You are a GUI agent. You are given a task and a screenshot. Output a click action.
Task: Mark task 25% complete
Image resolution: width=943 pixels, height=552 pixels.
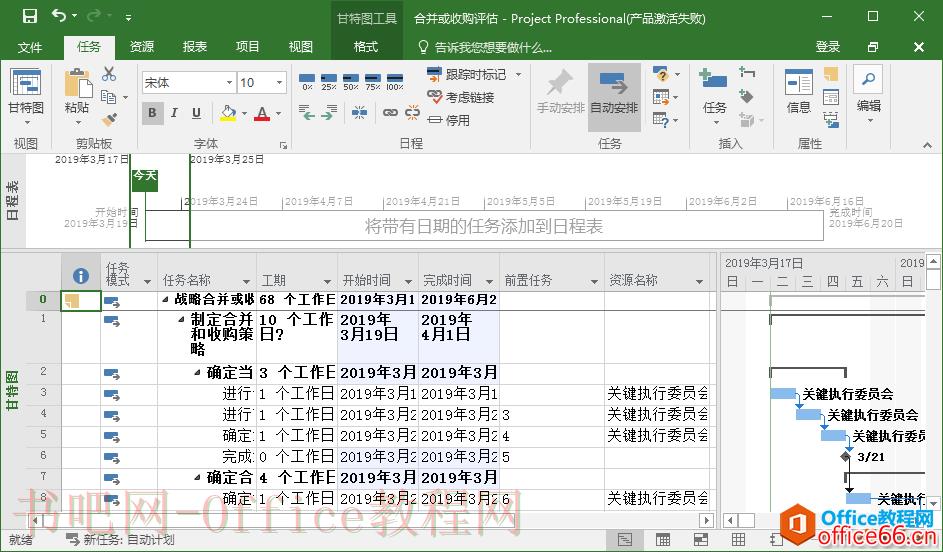tap(328, 82)
